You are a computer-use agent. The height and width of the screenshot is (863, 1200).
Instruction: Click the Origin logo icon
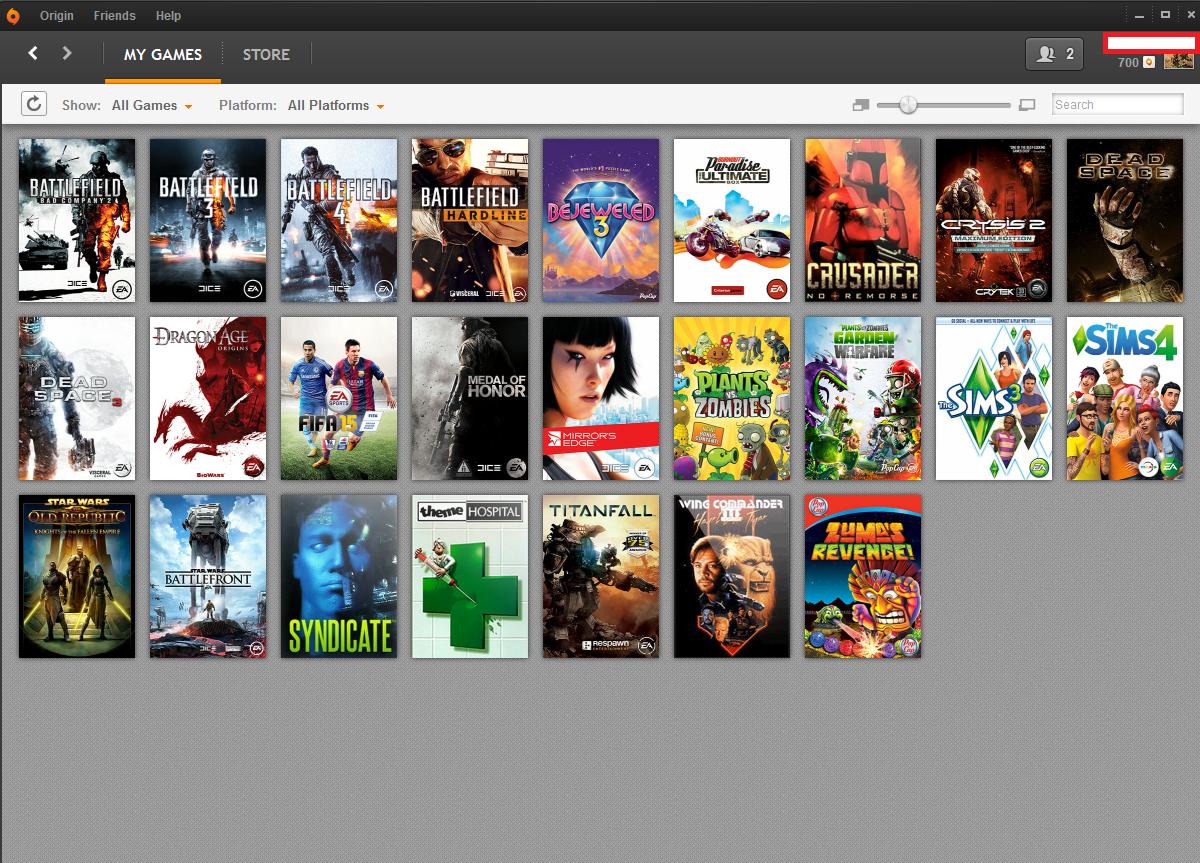pyautogui.click(x=13, y=15)
